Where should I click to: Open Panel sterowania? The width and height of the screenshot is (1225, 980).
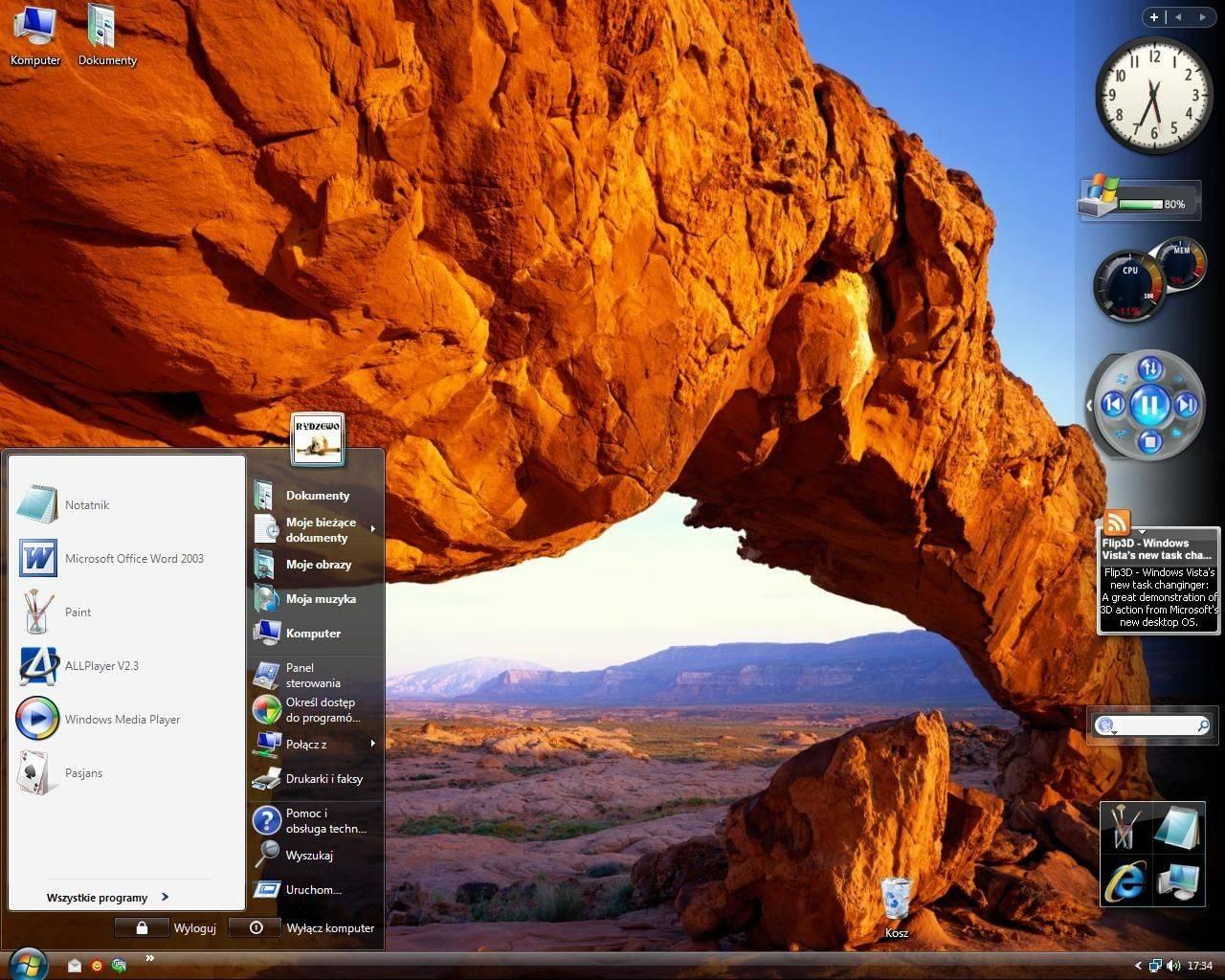pyautogui.click(x=312, y=676)
